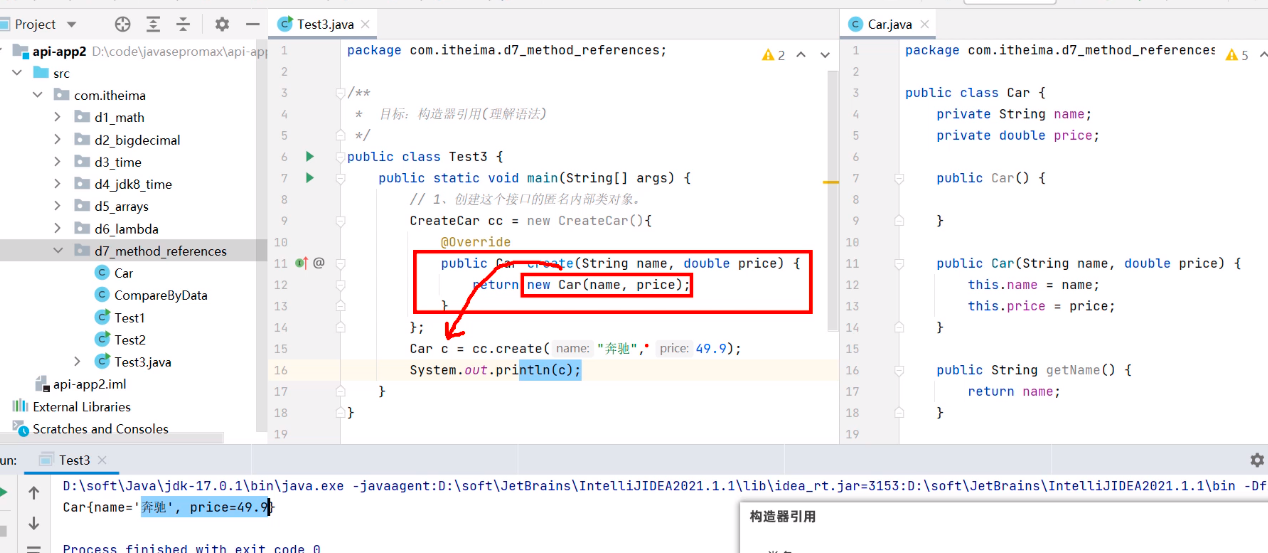This screenshot has width=1268, height=553.
Task: Expand the d5_arrays package
Action: click(58, 206)
